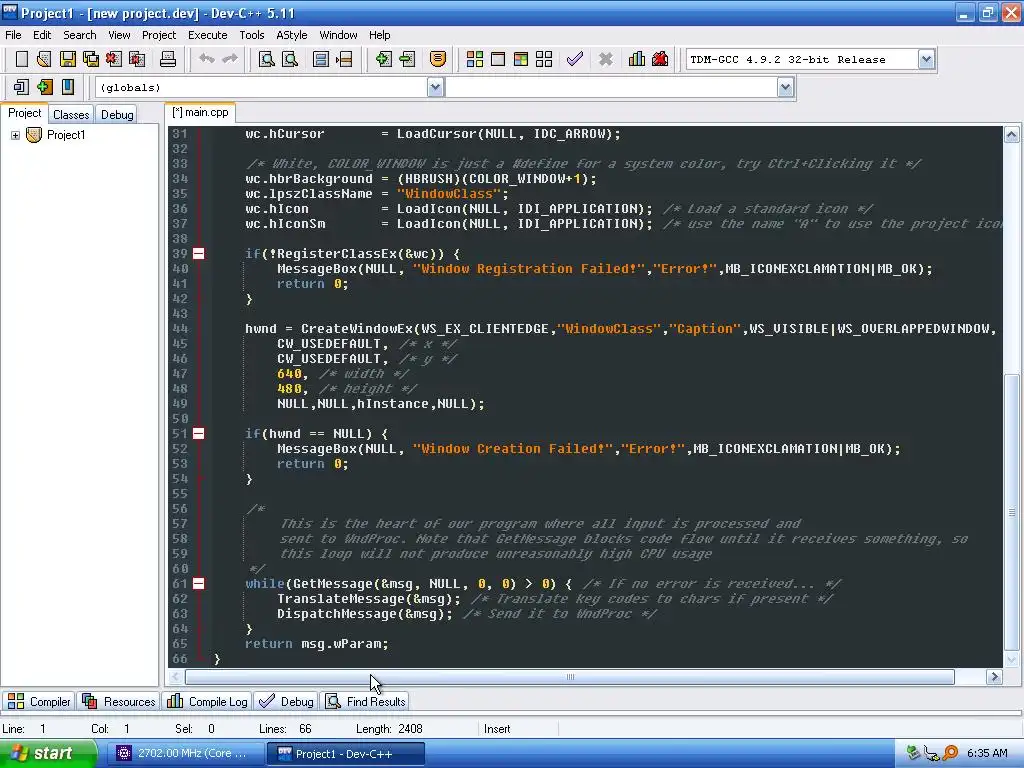Go to bookmark toolbar icon

[68, 87]
